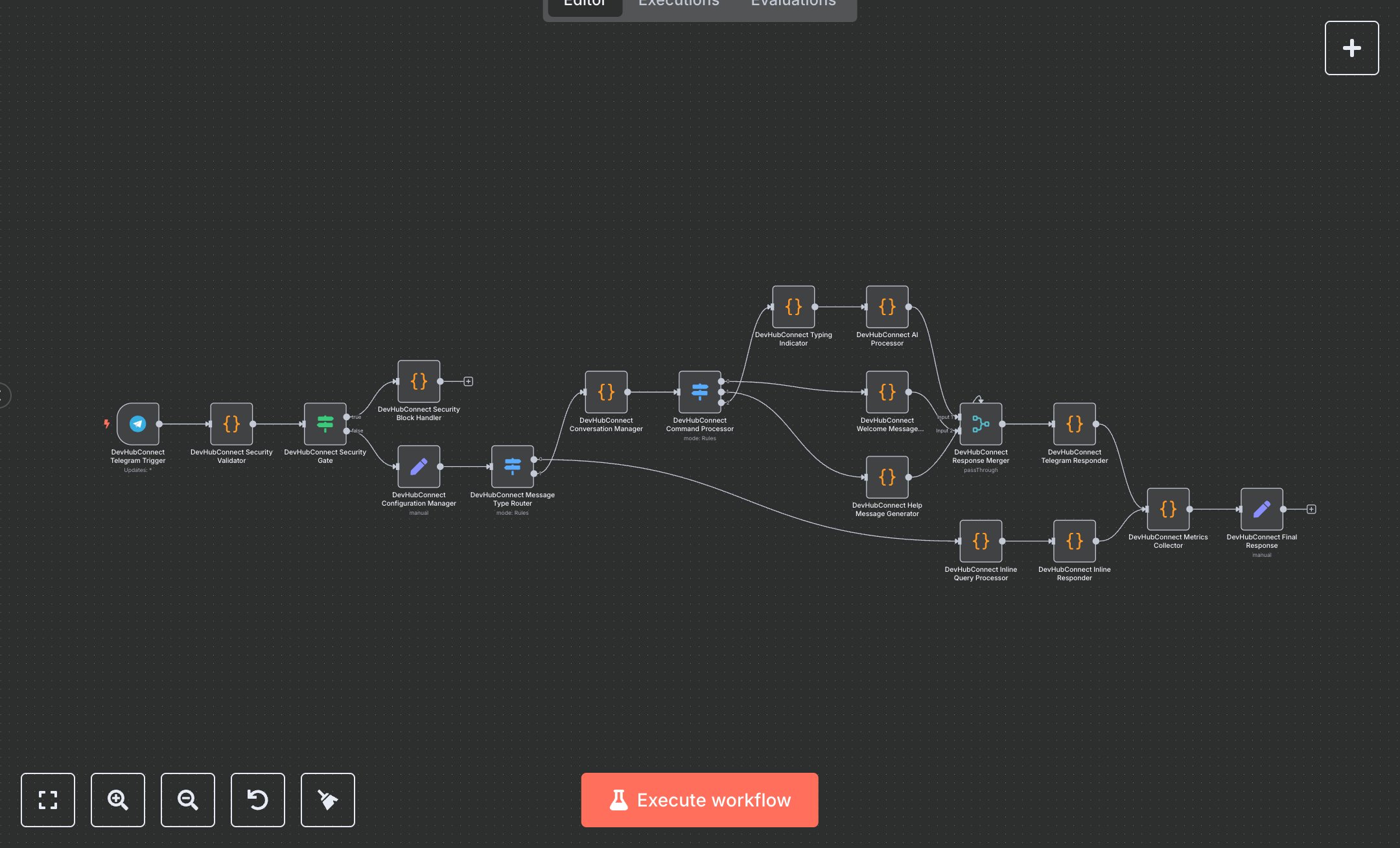Viewport: 1400px width, 848px height.
Task: Select the Command Processor switch node
Action: 699,392
